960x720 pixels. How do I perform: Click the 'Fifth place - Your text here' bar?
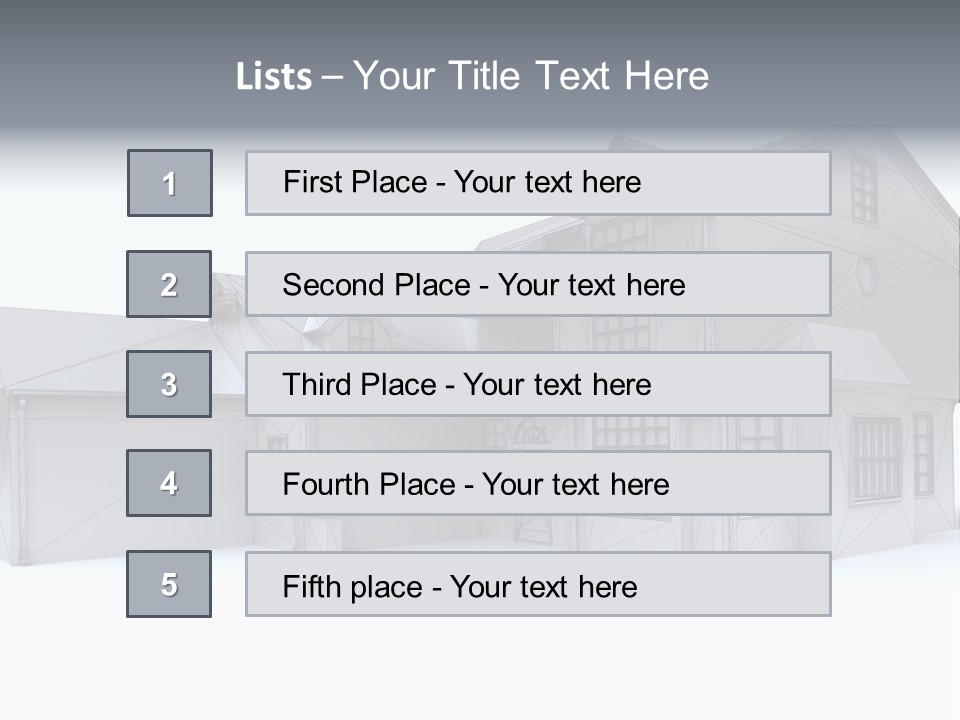pyautogui.click(x=538, y=584)
